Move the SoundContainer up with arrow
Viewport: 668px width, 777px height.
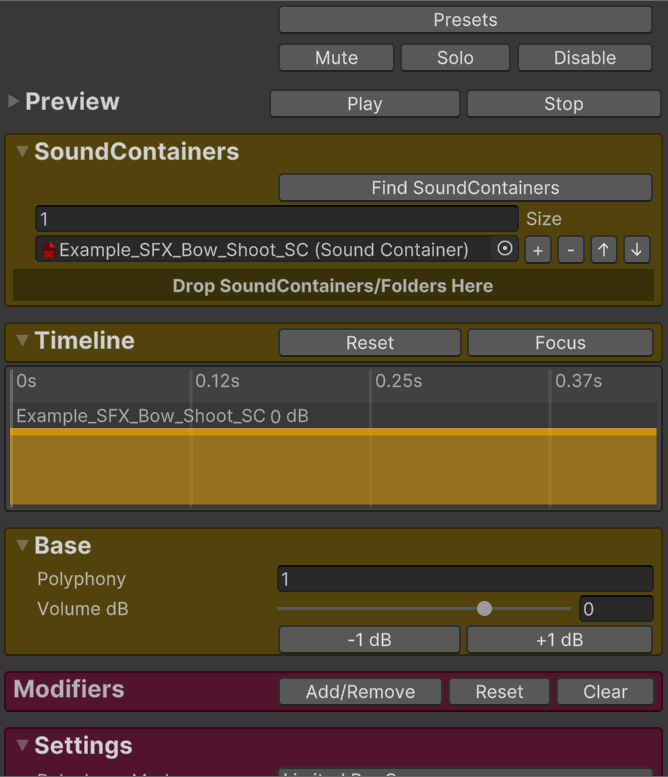tap(603, 250)
